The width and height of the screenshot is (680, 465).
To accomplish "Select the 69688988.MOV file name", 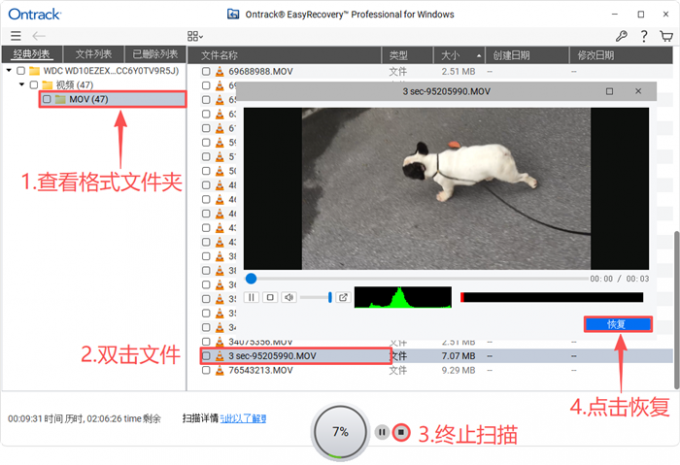I will [261, 72].
